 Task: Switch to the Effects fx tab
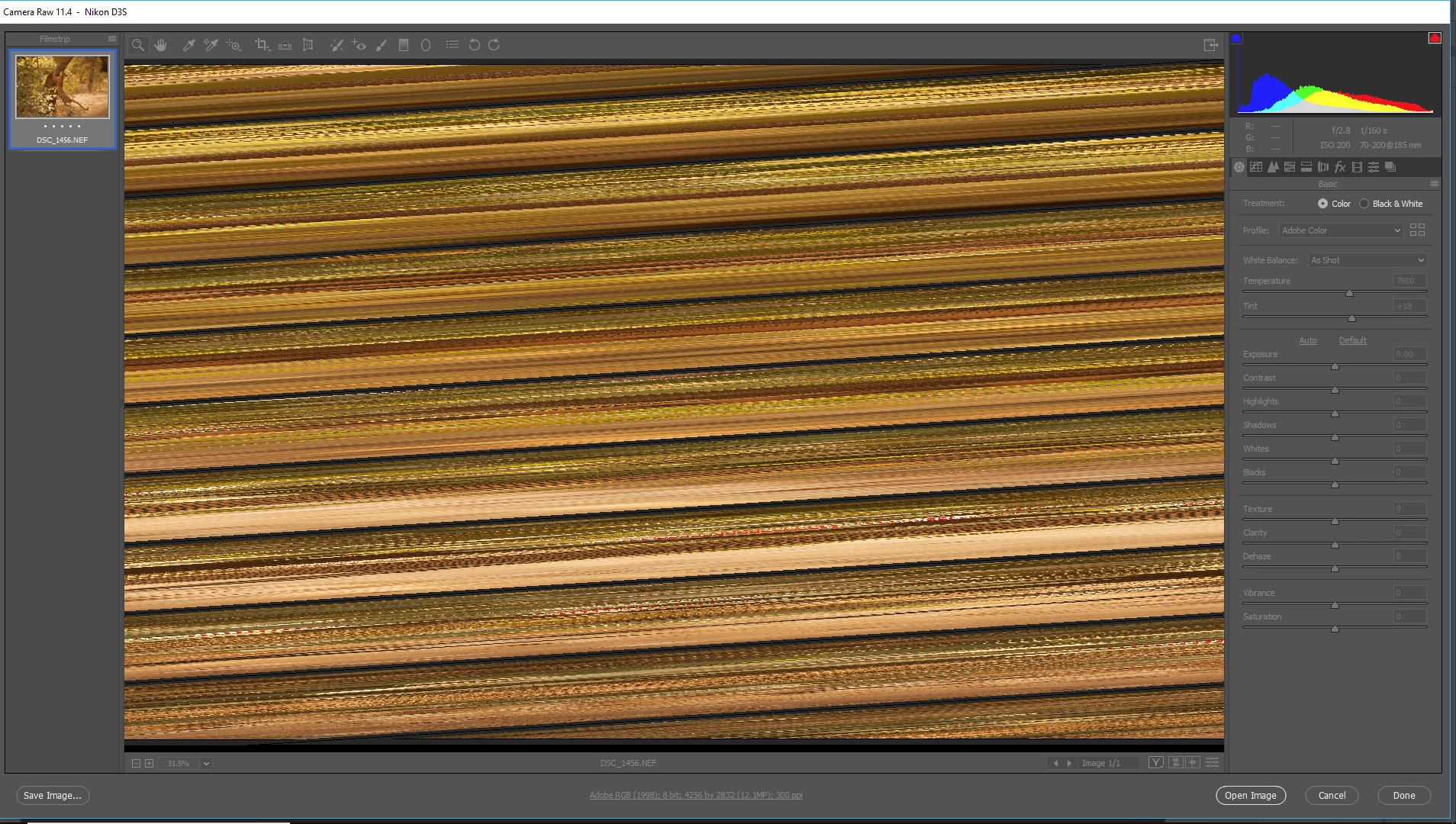(x=1340, y=167)
